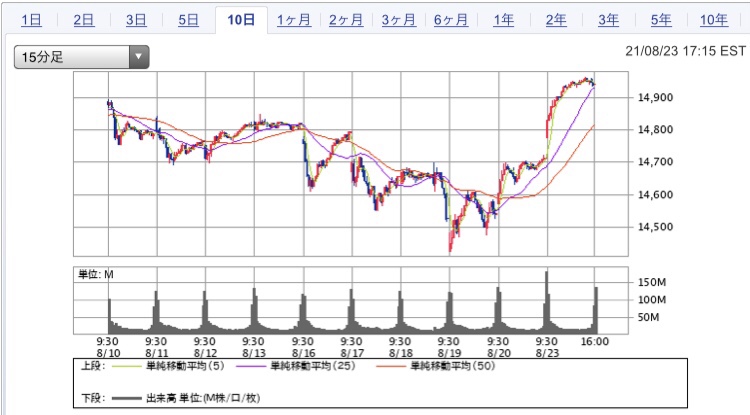Click the 8/19 date axis label
The height and width of the screenshot is (415, 750).
(x=449, y=353)
